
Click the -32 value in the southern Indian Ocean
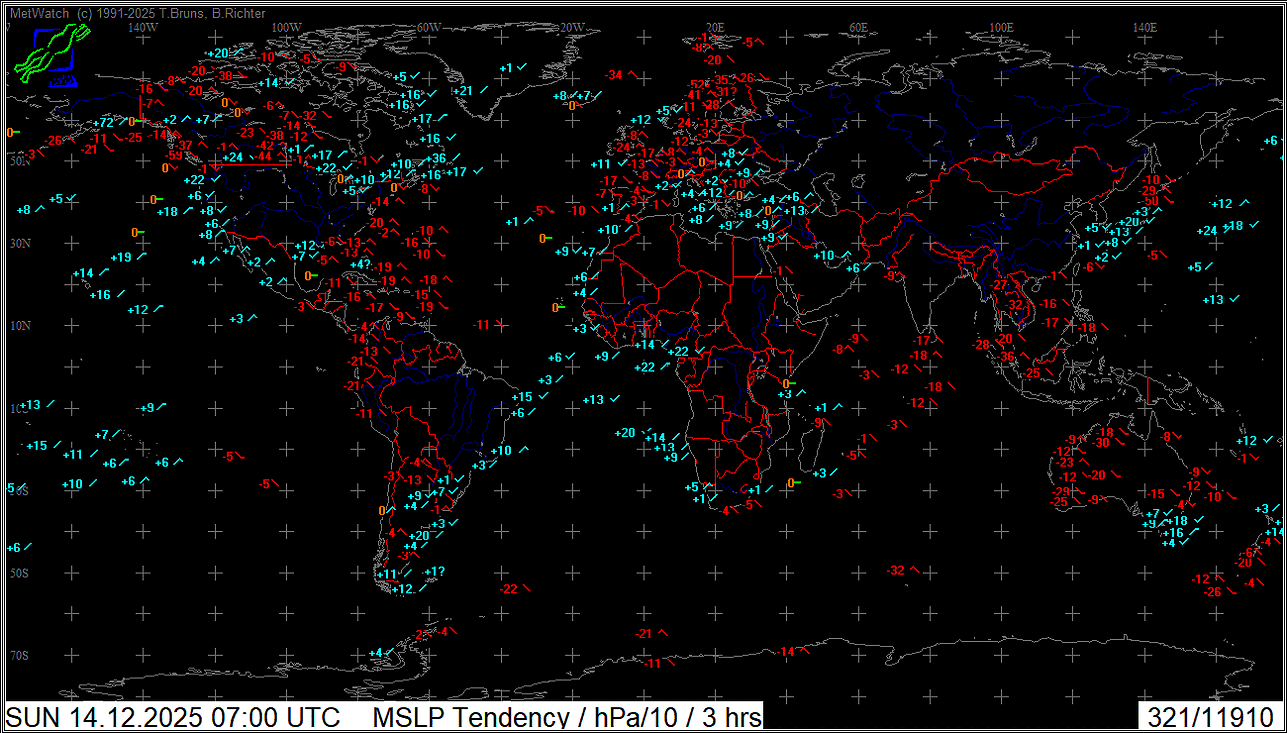895,570
